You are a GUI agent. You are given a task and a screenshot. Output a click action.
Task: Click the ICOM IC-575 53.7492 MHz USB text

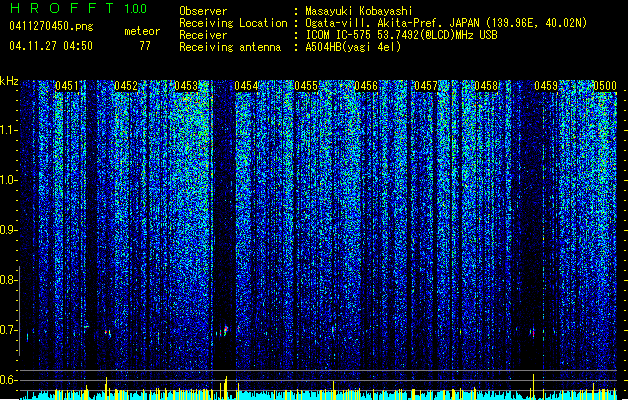click(x=402, y=35)
